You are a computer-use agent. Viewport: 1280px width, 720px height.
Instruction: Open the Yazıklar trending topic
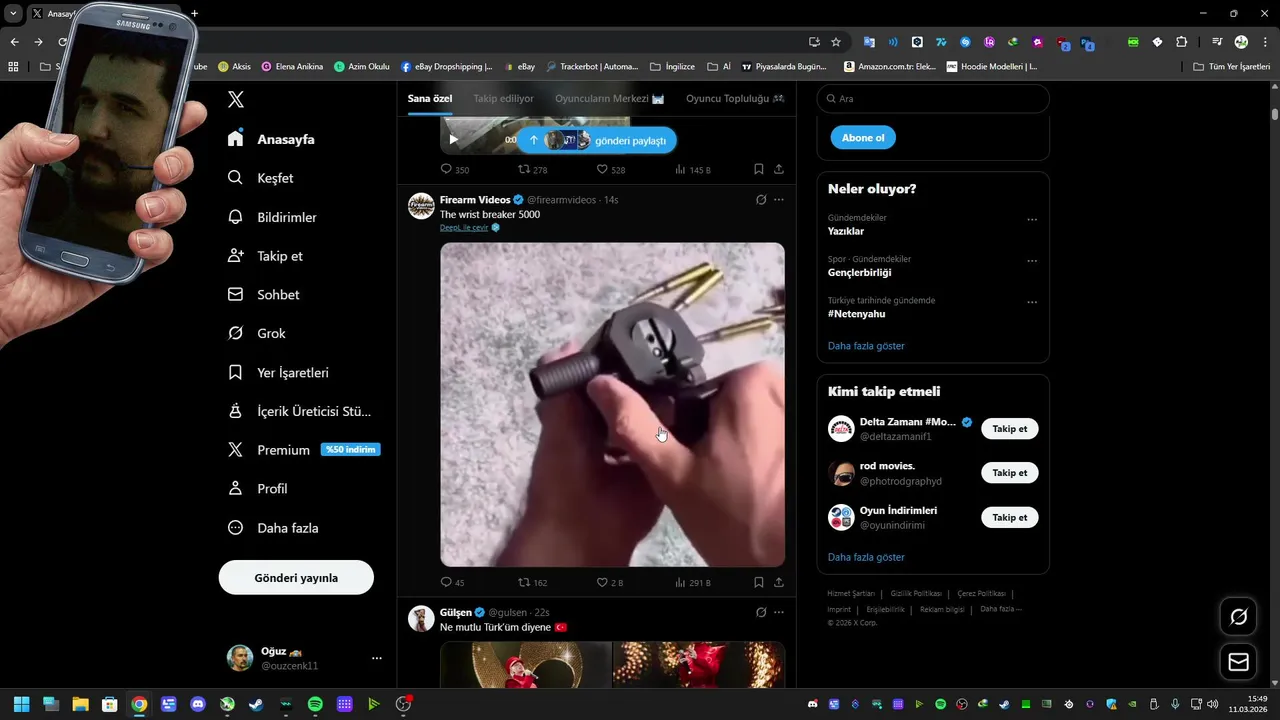point(846,231)
